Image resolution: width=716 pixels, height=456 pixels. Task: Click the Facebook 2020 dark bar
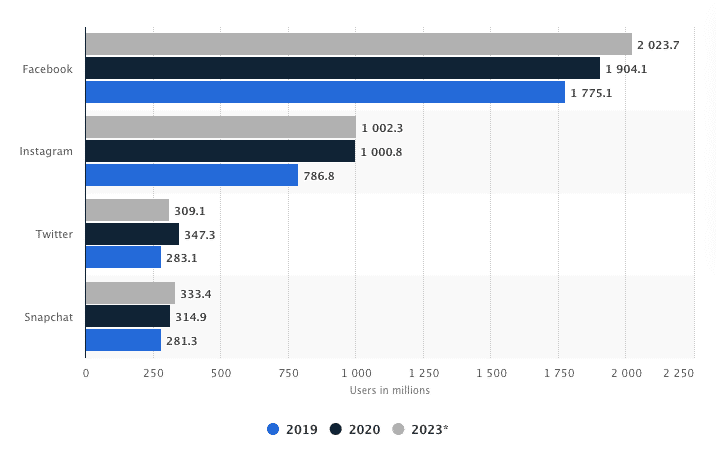[x=343, y=68]
